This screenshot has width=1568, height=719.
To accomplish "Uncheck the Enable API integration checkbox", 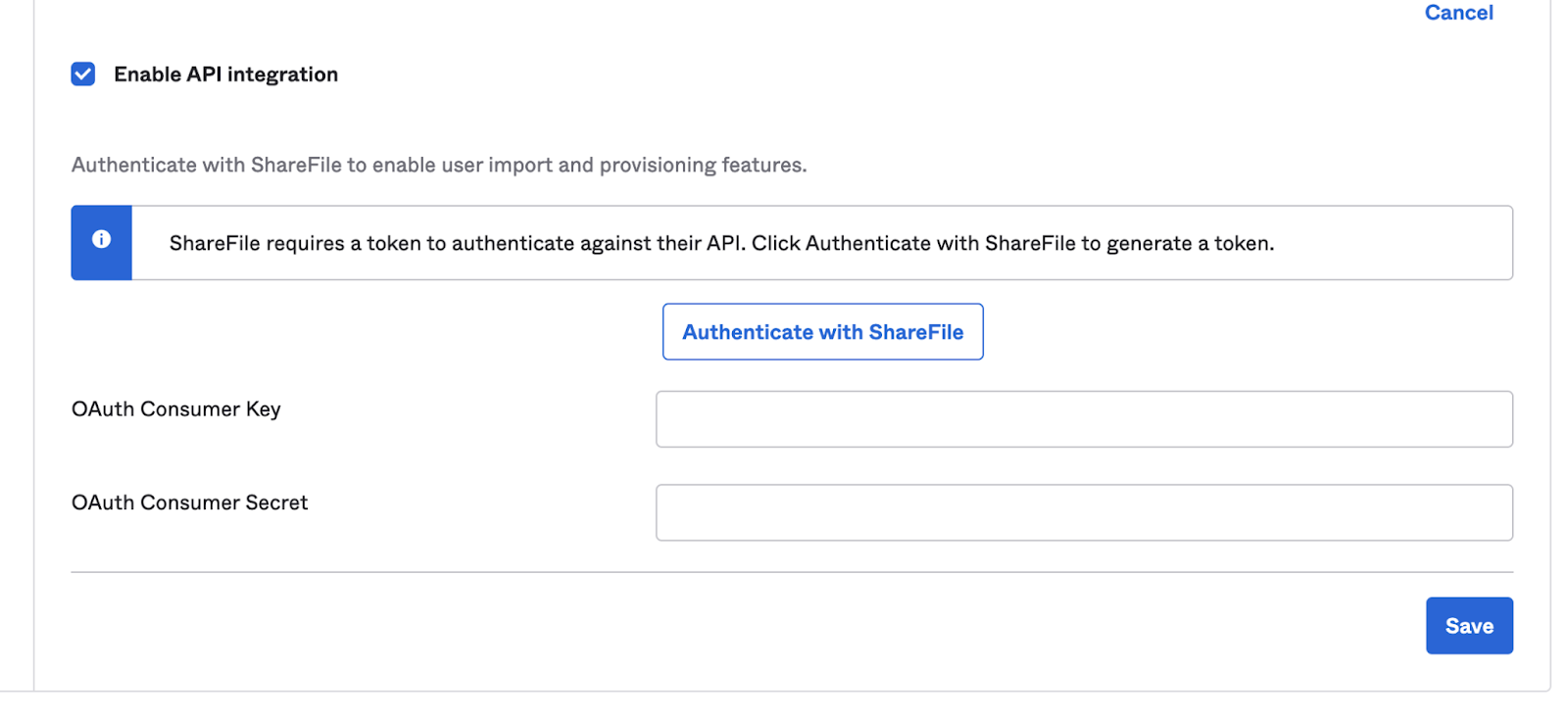I will tap(83, 74).
